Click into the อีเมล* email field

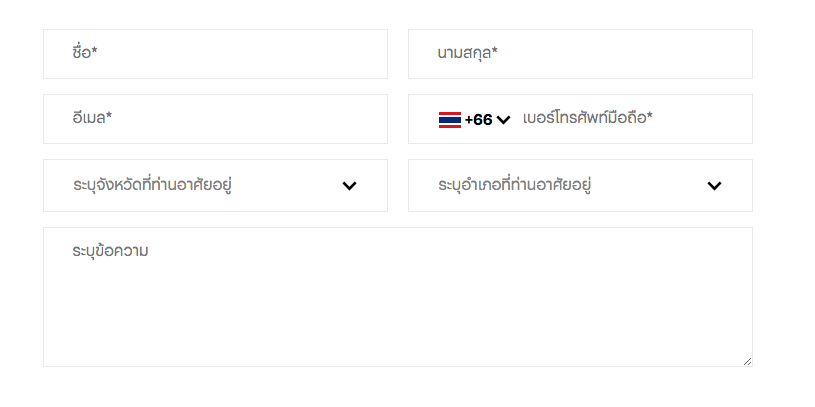pos(215,119)
